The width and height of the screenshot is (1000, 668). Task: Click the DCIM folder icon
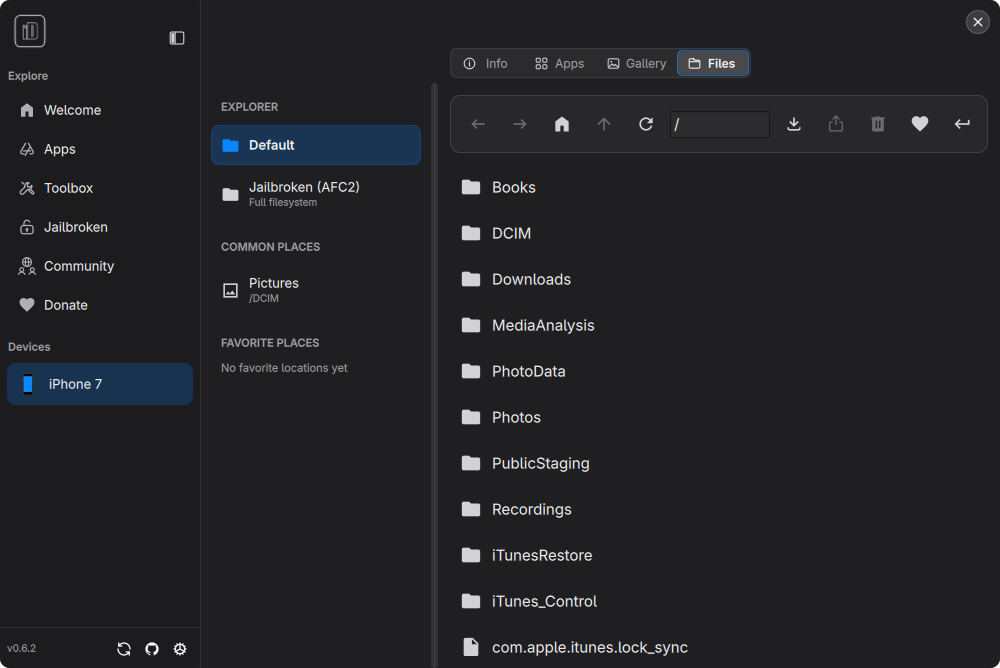(471, 233)
